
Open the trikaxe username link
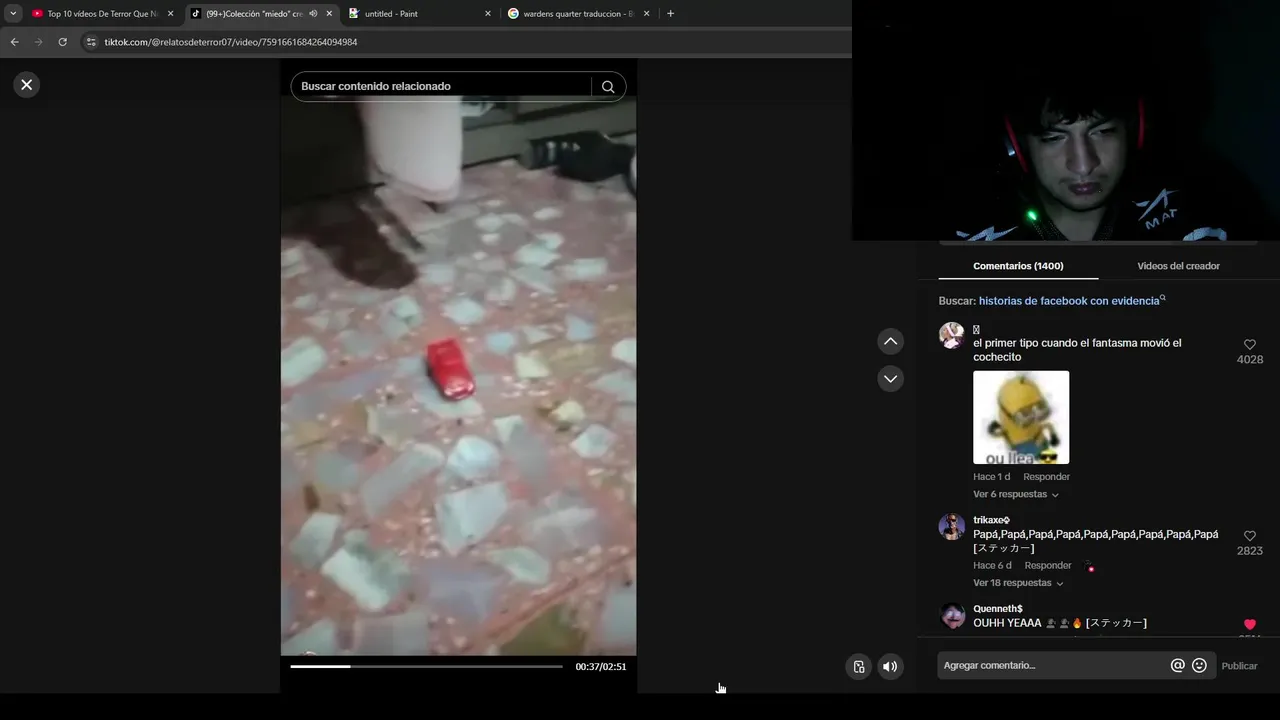[x=991, y=520]
